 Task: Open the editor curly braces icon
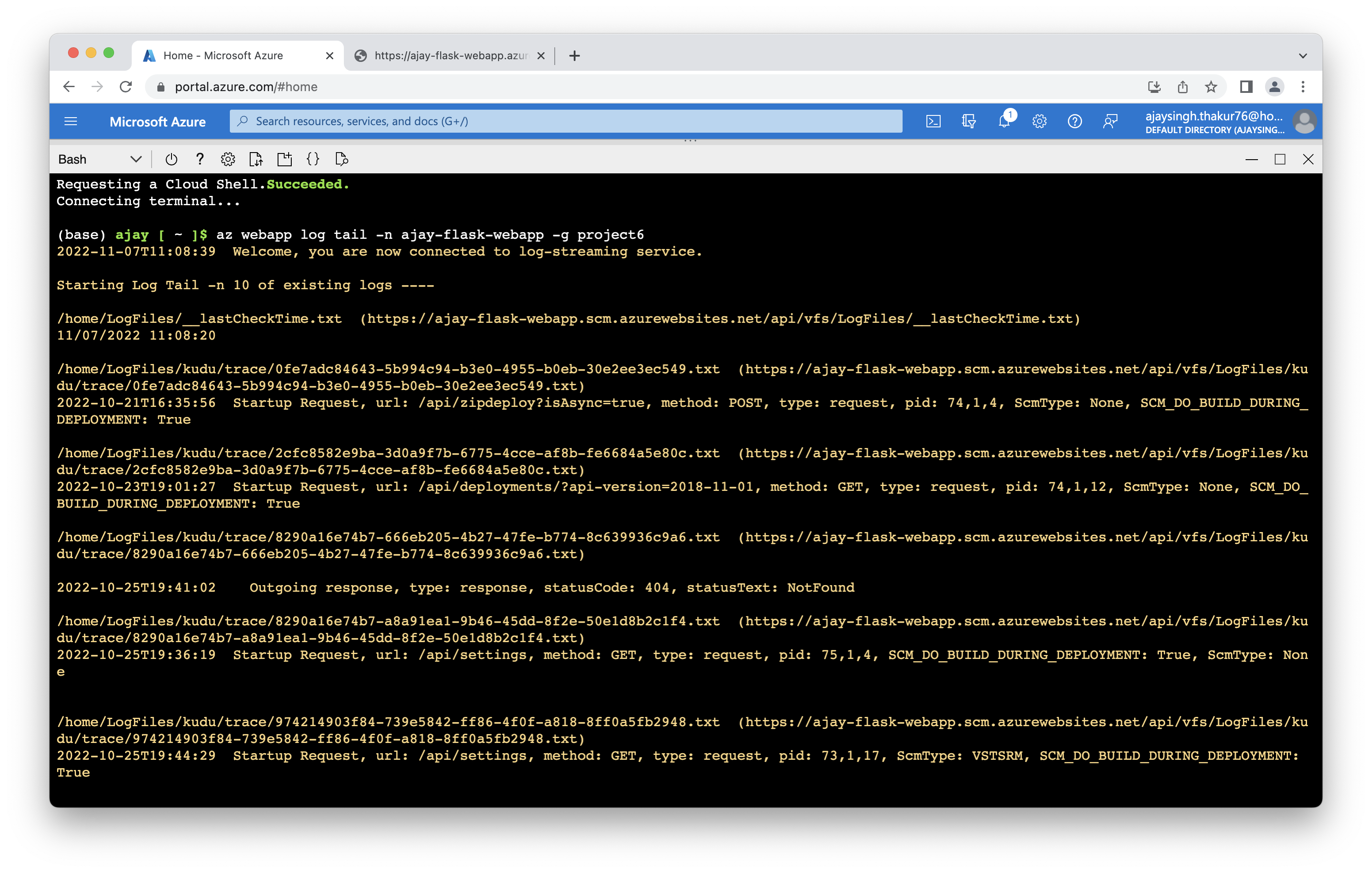pyautogui.click(x=313, y=159)
